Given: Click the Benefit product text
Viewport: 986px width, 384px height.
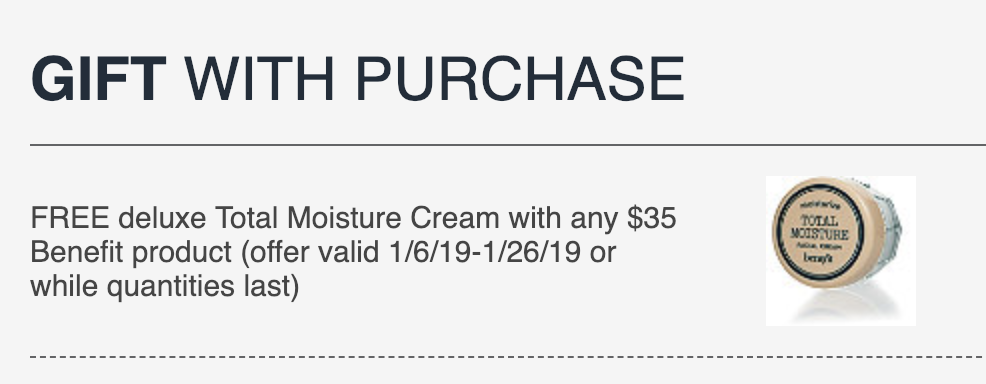Looking at the screenshot, I should coord(131,253).
